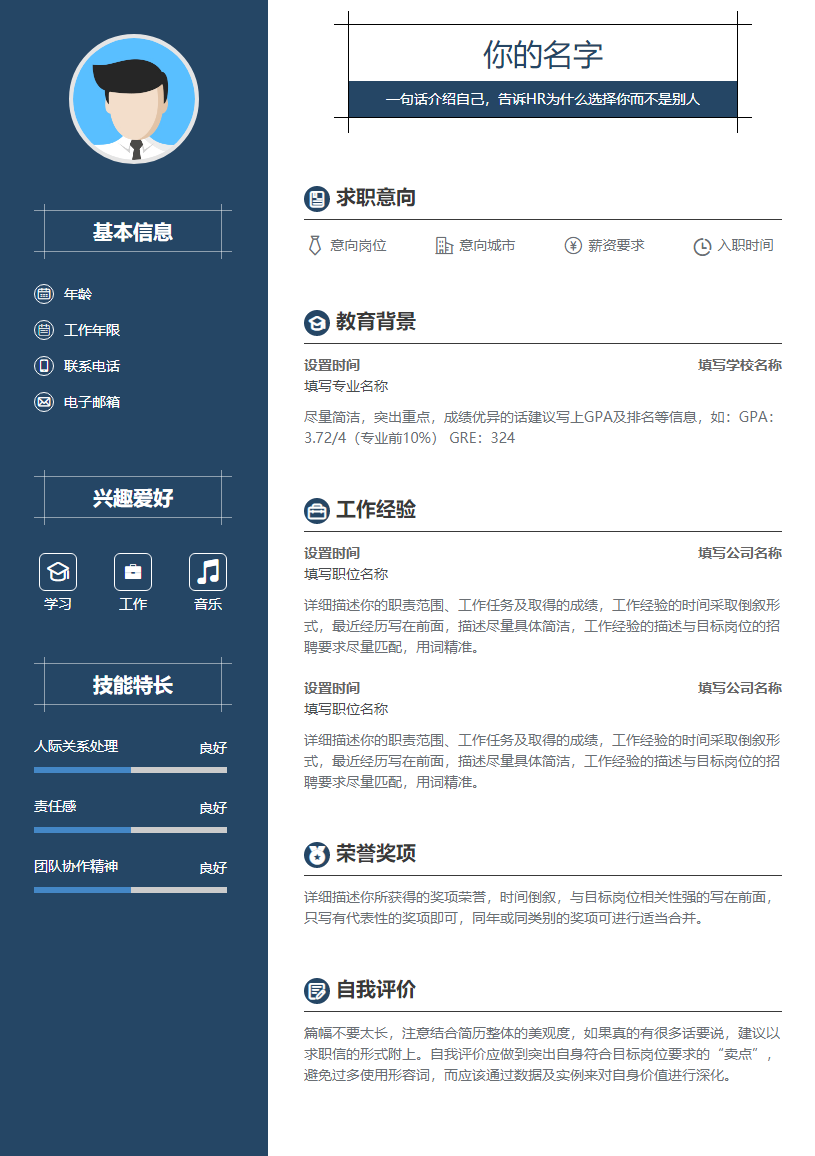Click the 荣誉奖项 medal icon
This screenshot has width=815, height=1156.
(317, 854)
